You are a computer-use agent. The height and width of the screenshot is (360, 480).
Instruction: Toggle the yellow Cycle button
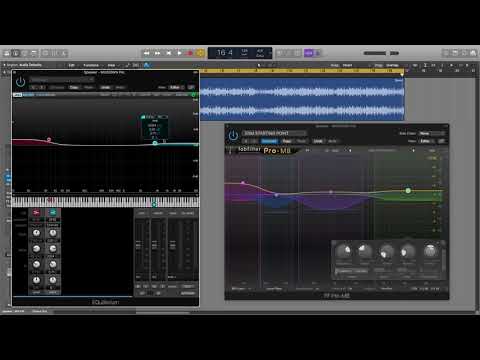pyautogui.click(x=200, y=53)
